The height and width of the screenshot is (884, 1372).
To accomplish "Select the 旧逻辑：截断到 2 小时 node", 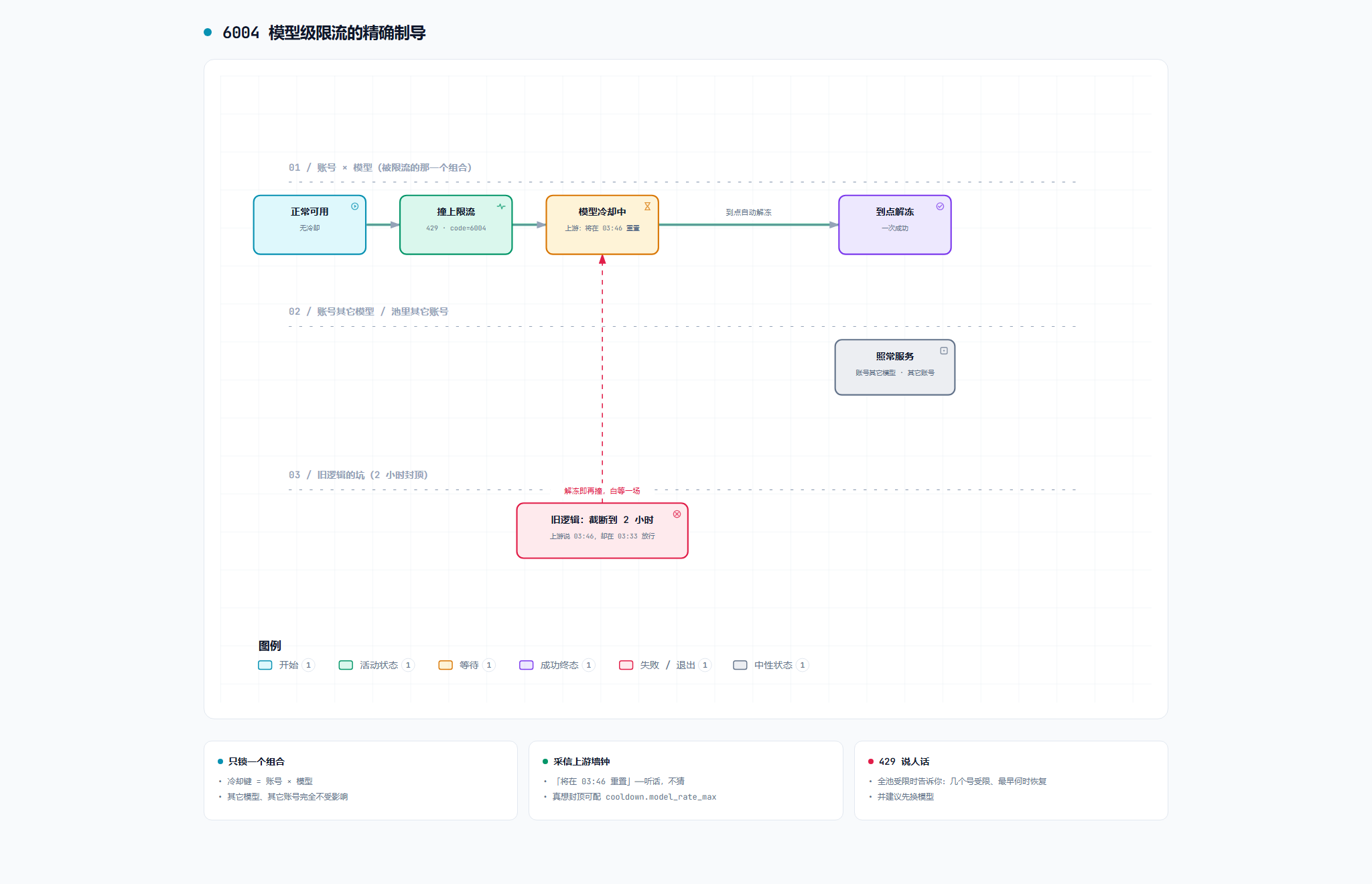I will point(602,530).
